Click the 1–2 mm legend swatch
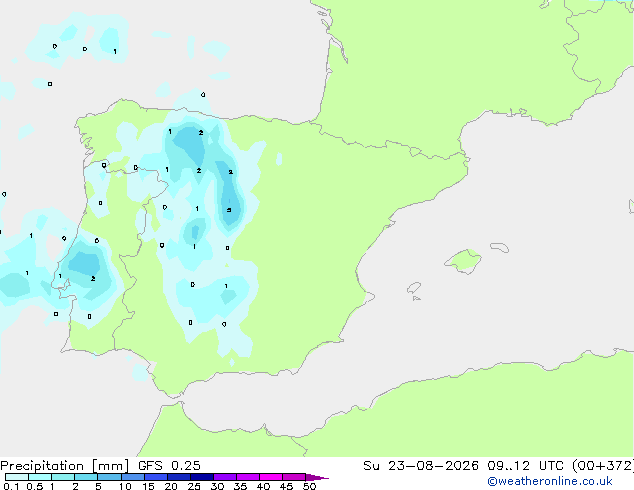 [63, 477]
